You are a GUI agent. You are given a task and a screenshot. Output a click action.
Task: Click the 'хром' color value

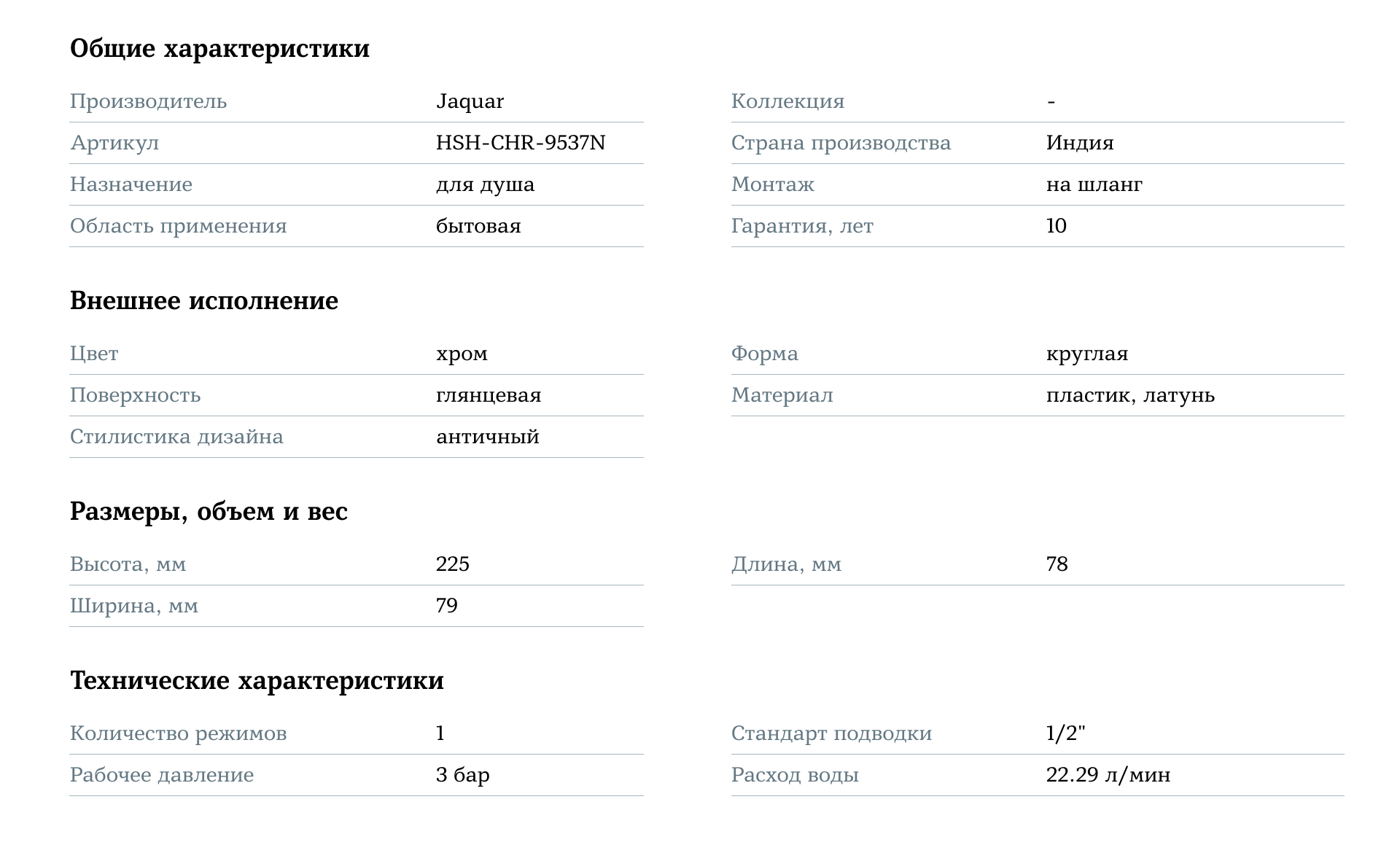[462, 354]
